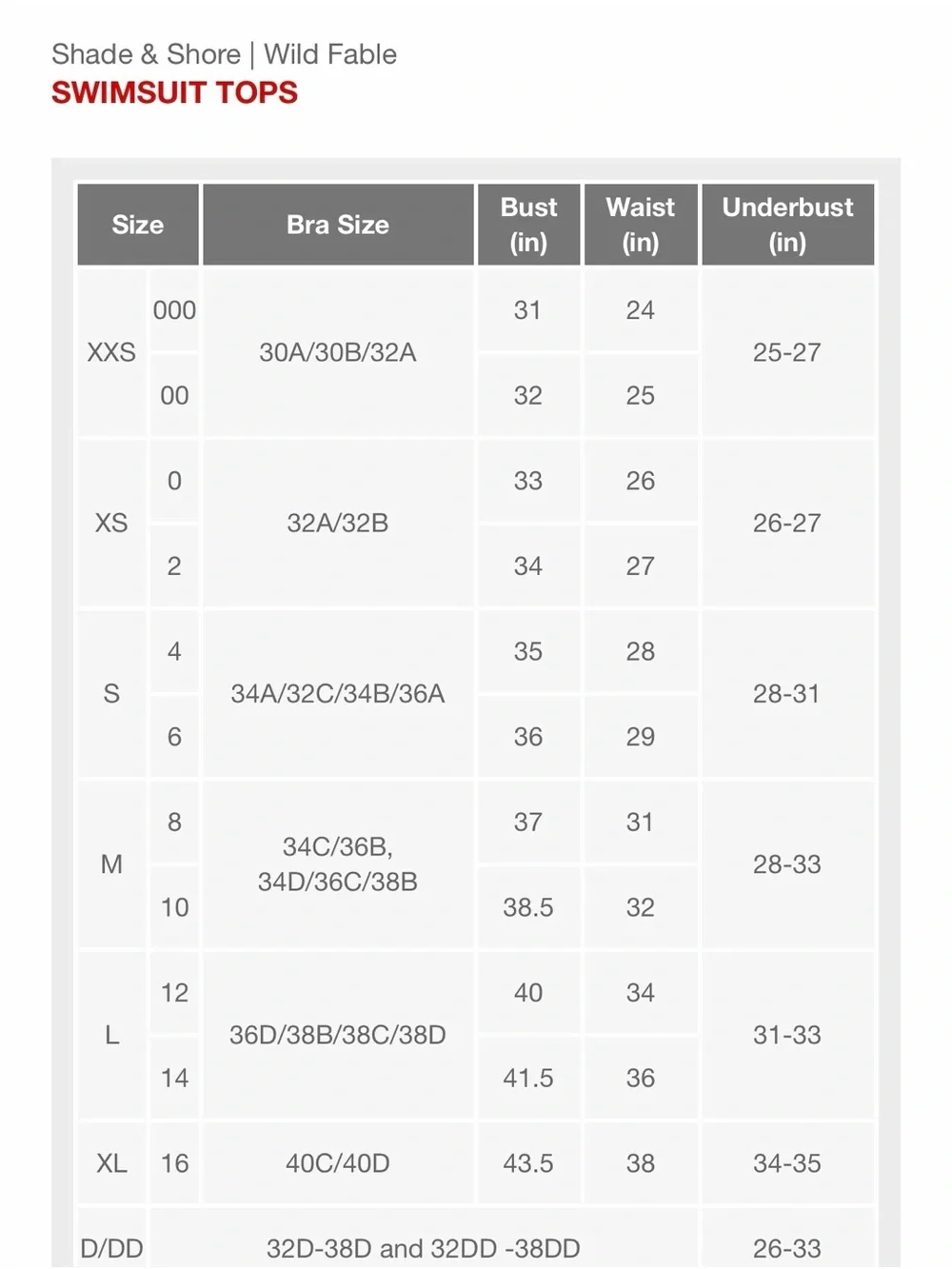Click the Bust (in) column header
This screenshot has width=952, height=1269.
(x=528, y=225)
